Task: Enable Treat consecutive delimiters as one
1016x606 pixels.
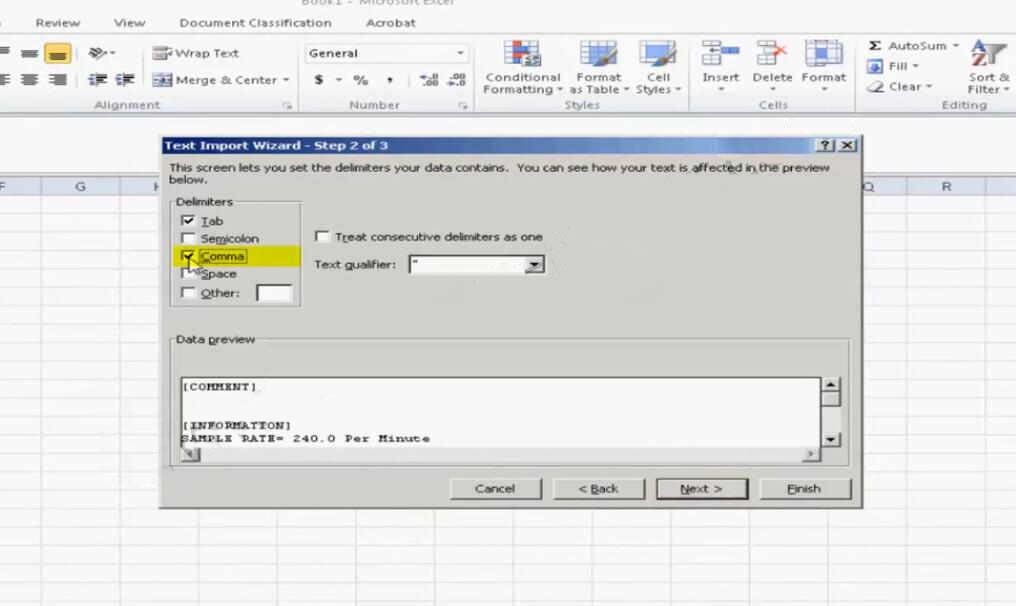Action: tap(321, 236)
